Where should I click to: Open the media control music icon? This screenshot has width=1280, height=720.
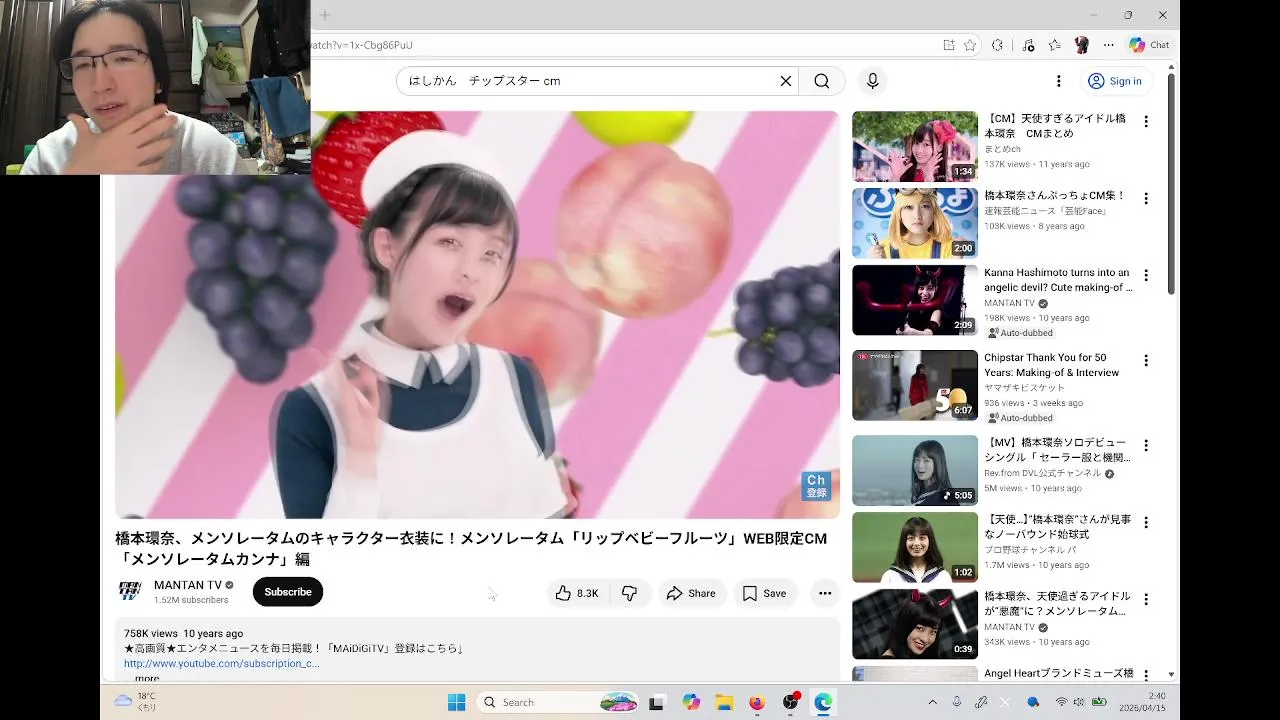pos(1028,45)
